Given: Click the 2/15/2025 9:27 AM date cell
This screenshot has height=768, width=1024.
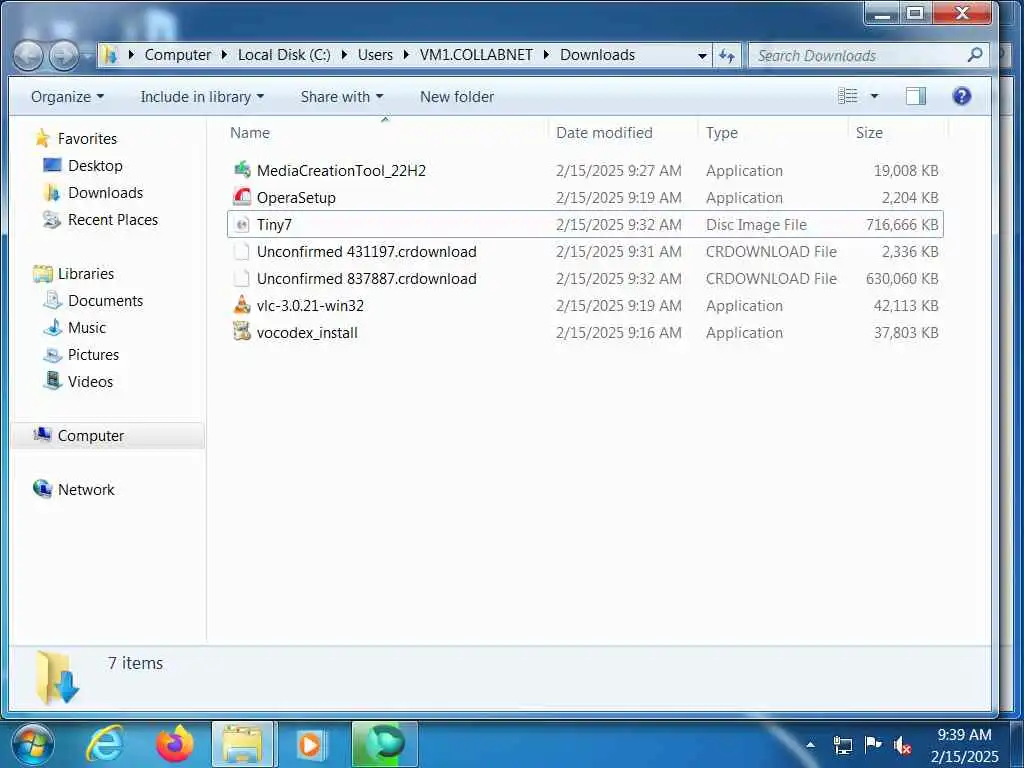Looking at the screenshot, I should tap(618, 170).
